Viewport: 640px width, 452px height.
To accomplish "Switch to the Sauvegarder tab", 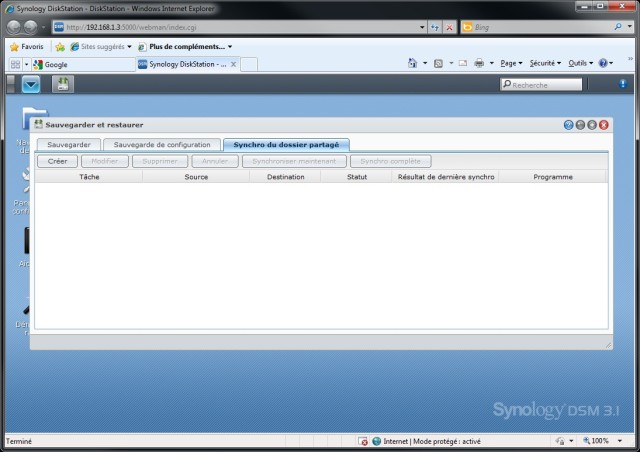I will [69, 145].
